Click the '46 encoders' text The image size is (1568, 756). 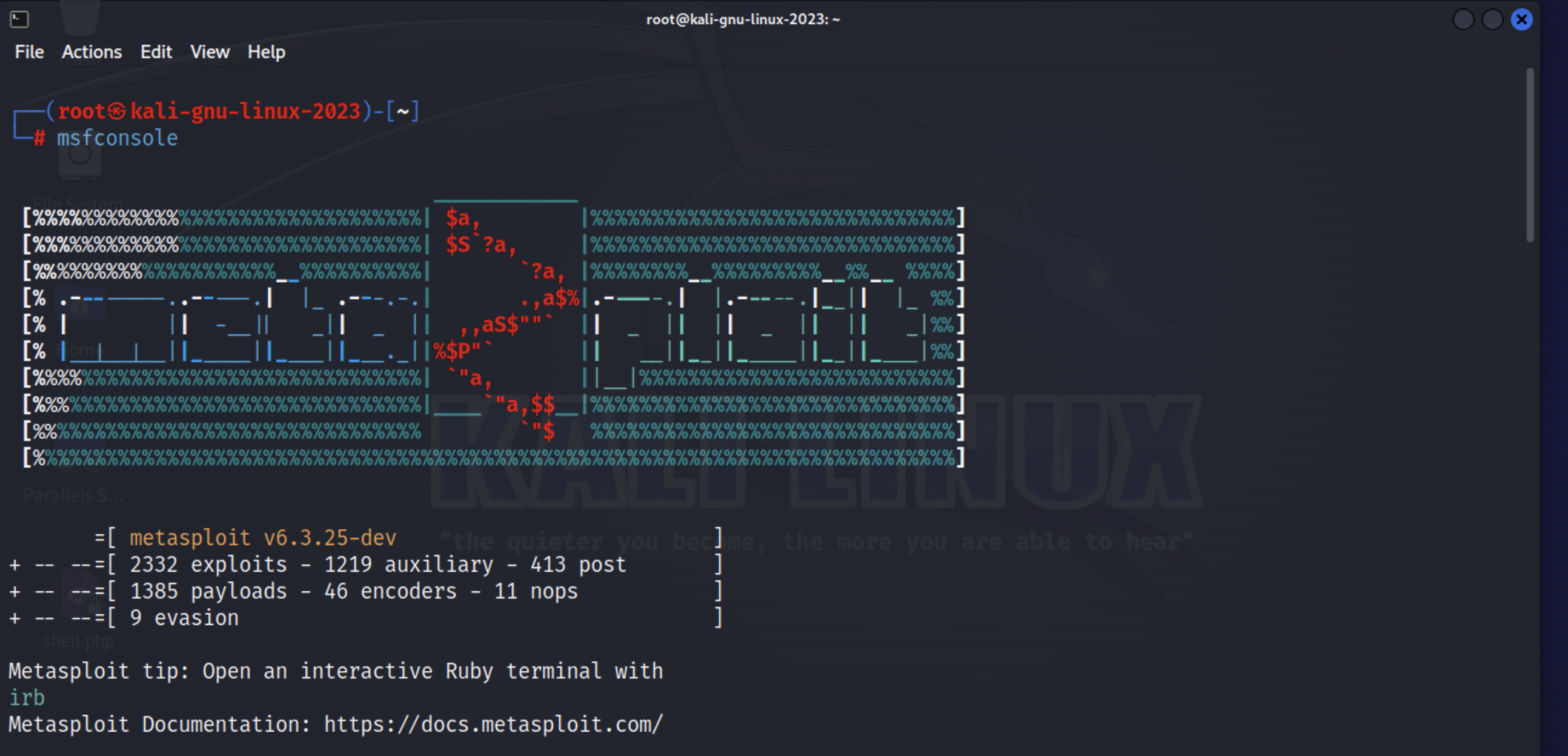coord(390,592)
